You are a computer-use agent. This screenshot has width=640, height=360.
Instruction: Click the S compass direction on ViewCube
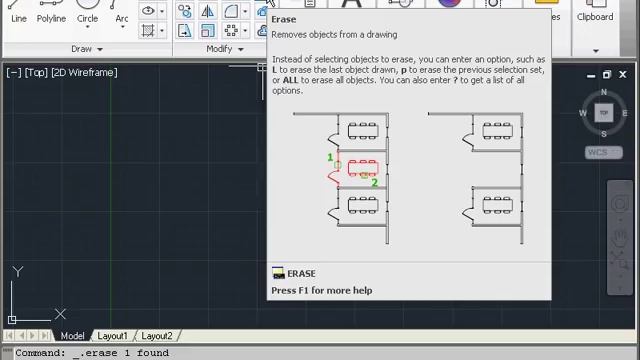604,134
